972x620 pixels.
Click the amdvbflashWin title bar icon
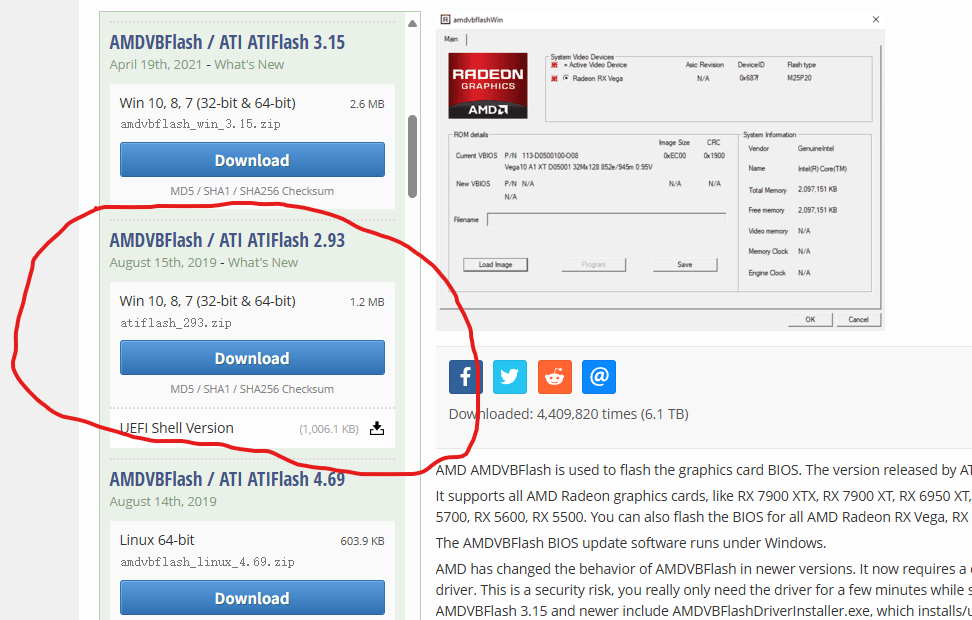(x=445, y=20)
